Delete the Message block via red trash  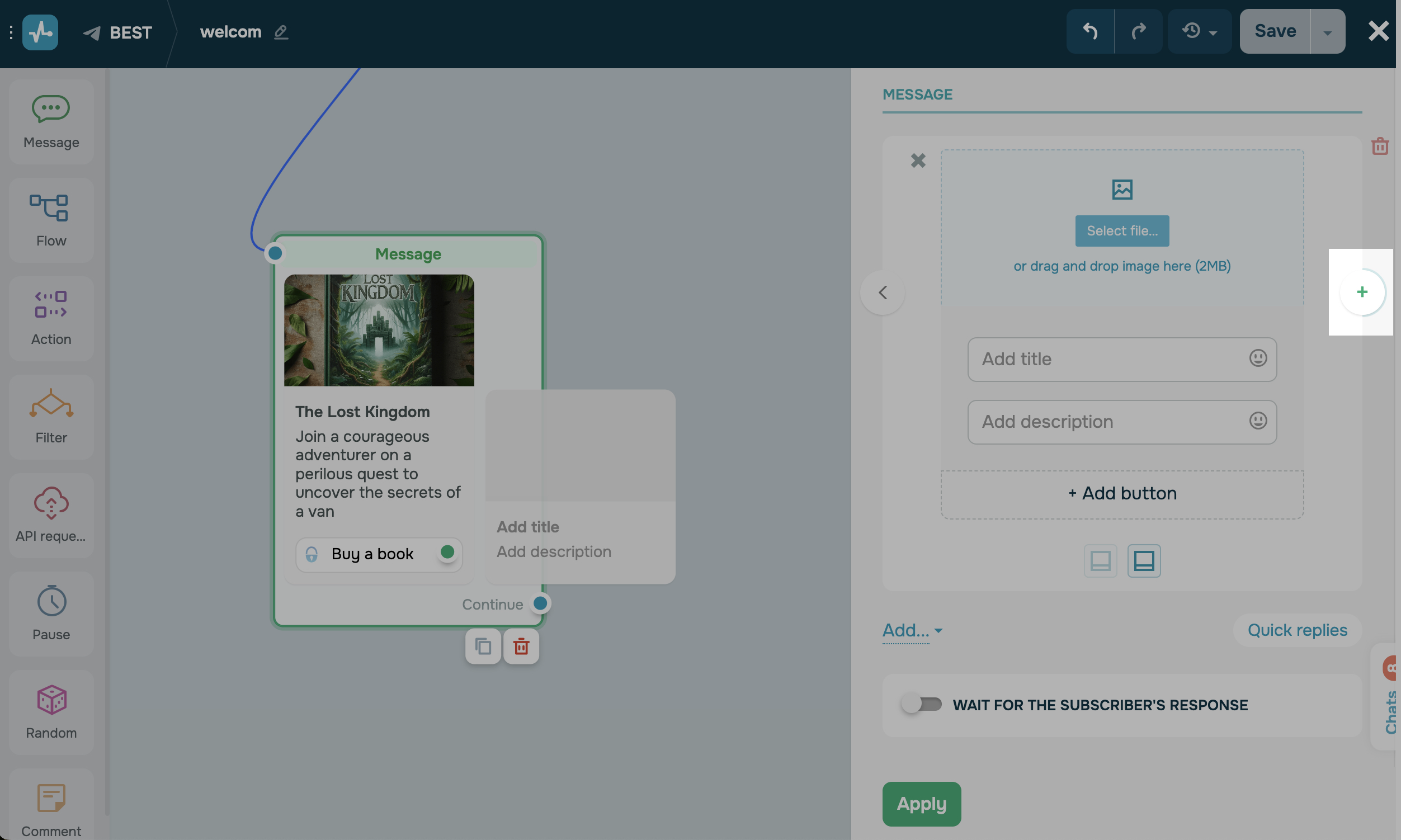521,646
